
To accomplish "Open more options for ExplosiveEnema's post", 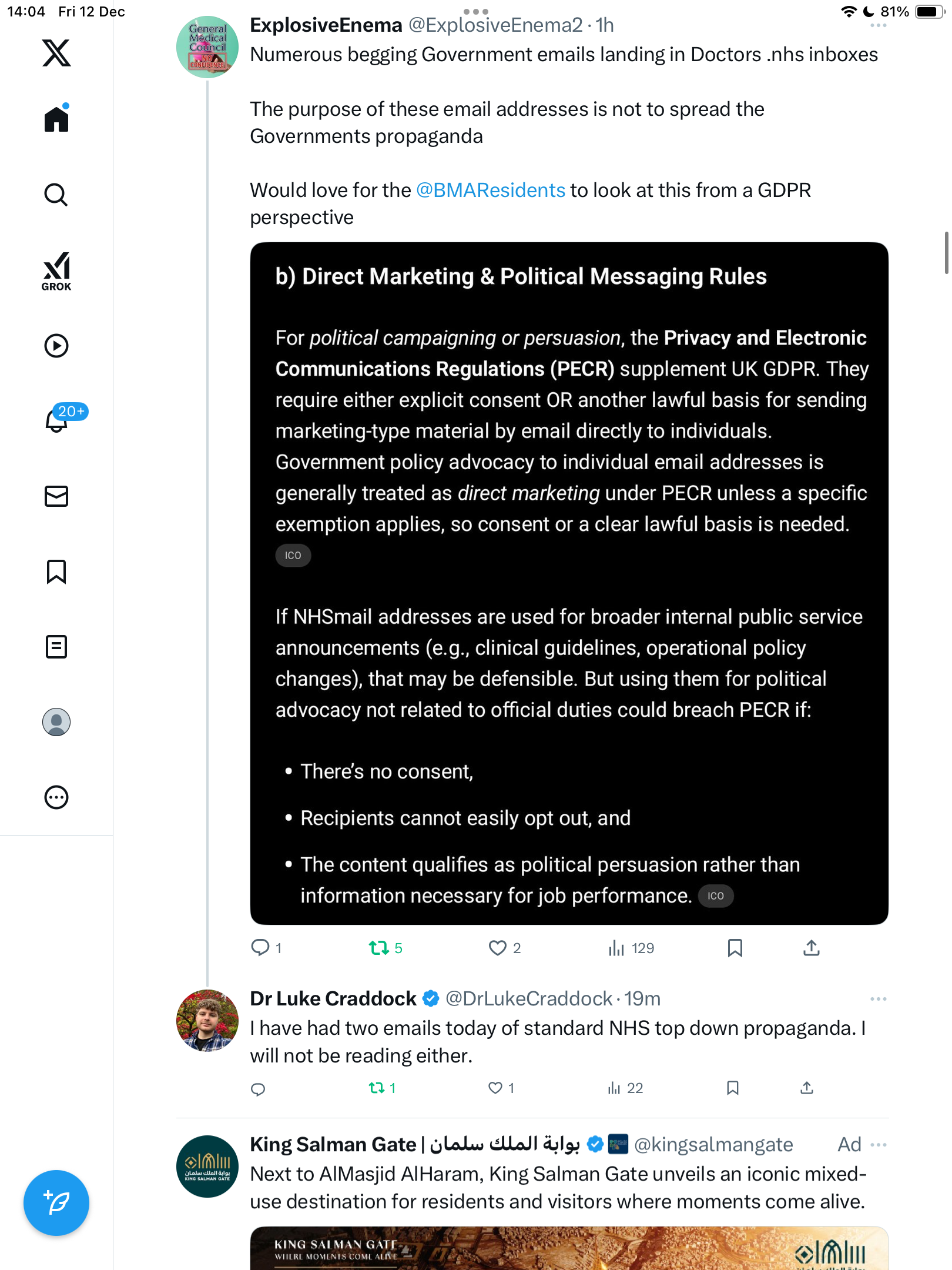I will tap(879, 26).
